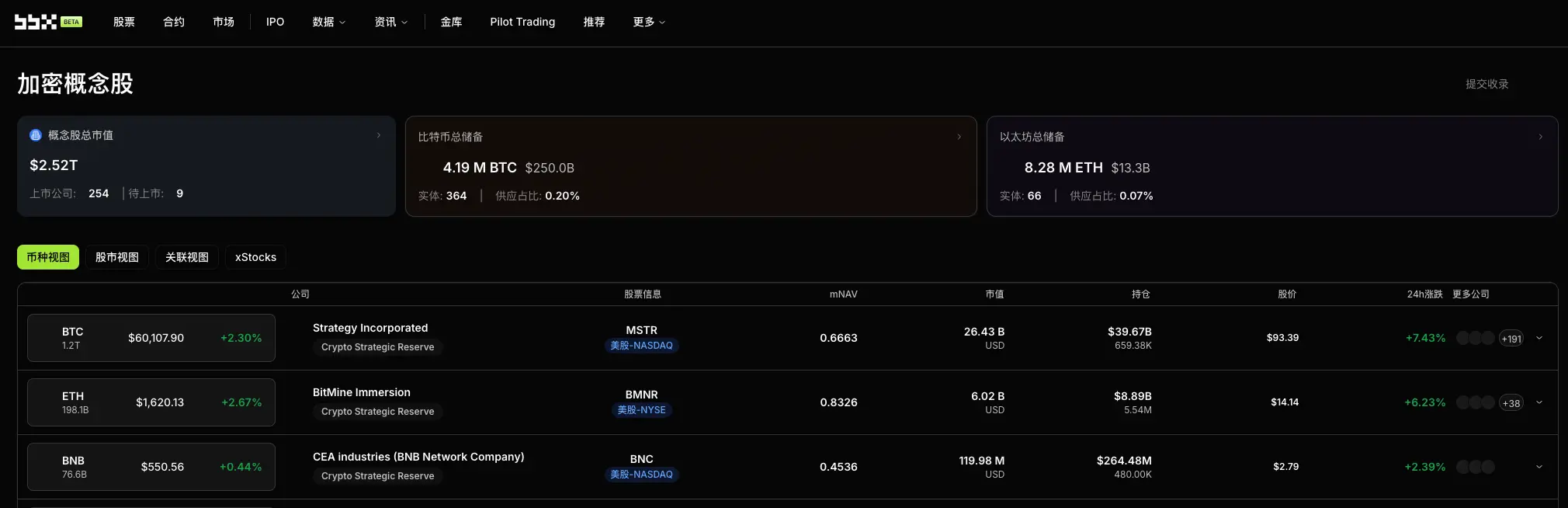Click the company avatar stack in the BNC row
1568x508 pixels.
1476,467
